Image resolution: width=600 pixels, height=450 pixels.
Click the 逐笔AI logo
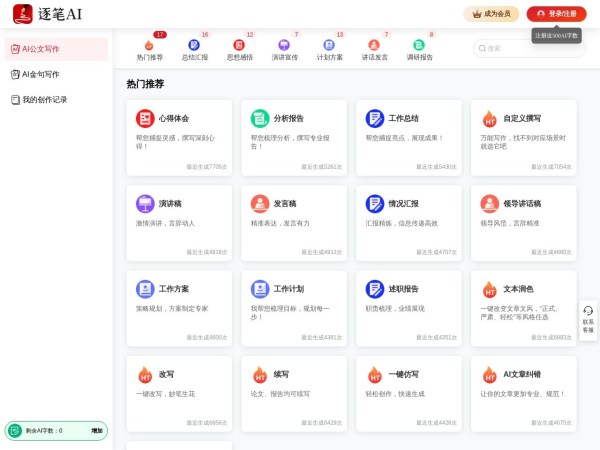click(22, 14)
